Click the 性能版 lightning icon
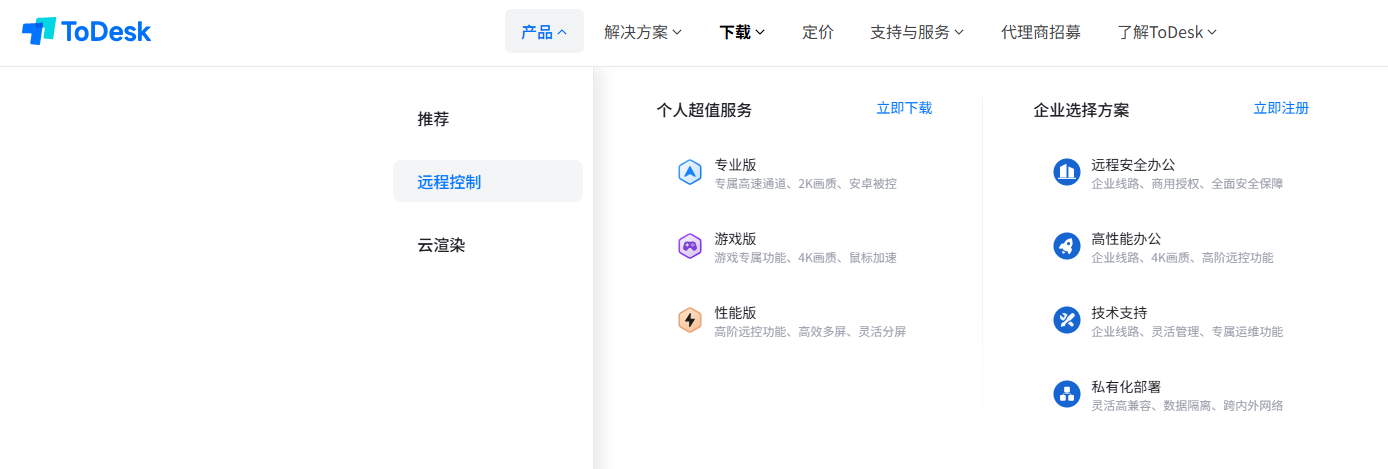The image size is (1388, 469). click(x=690, y=320)
